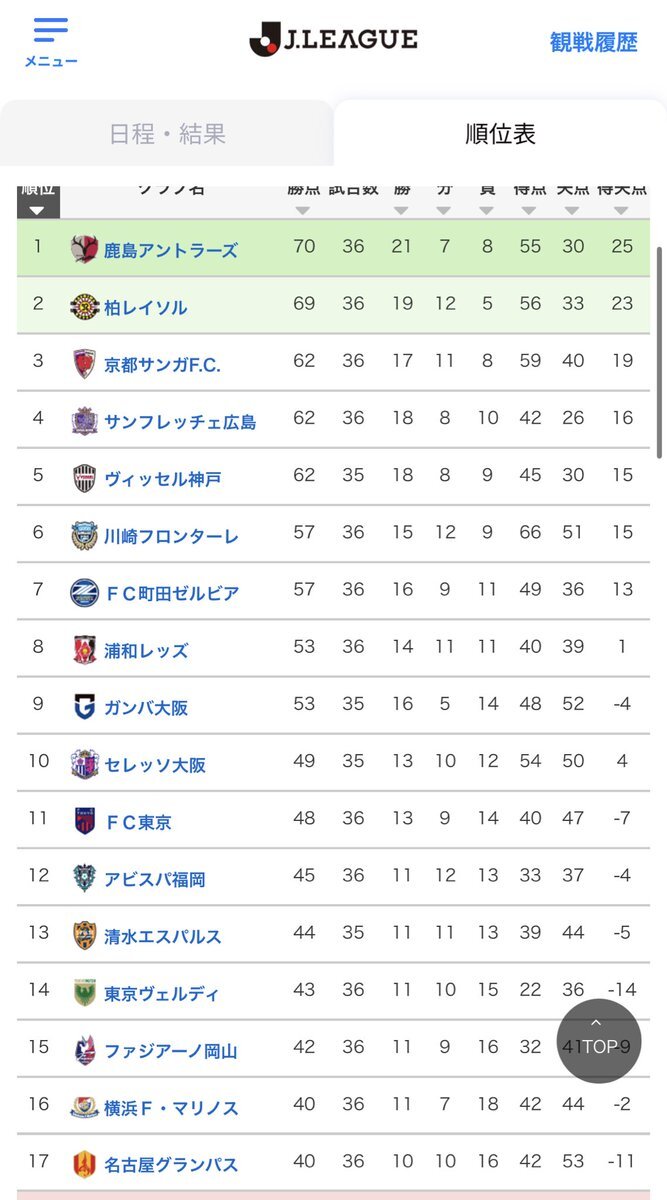667x1200 pixels.
Task: Click the Nagoya Grampus team crest
Action: pyautogui.click(x=84, y=1164)
